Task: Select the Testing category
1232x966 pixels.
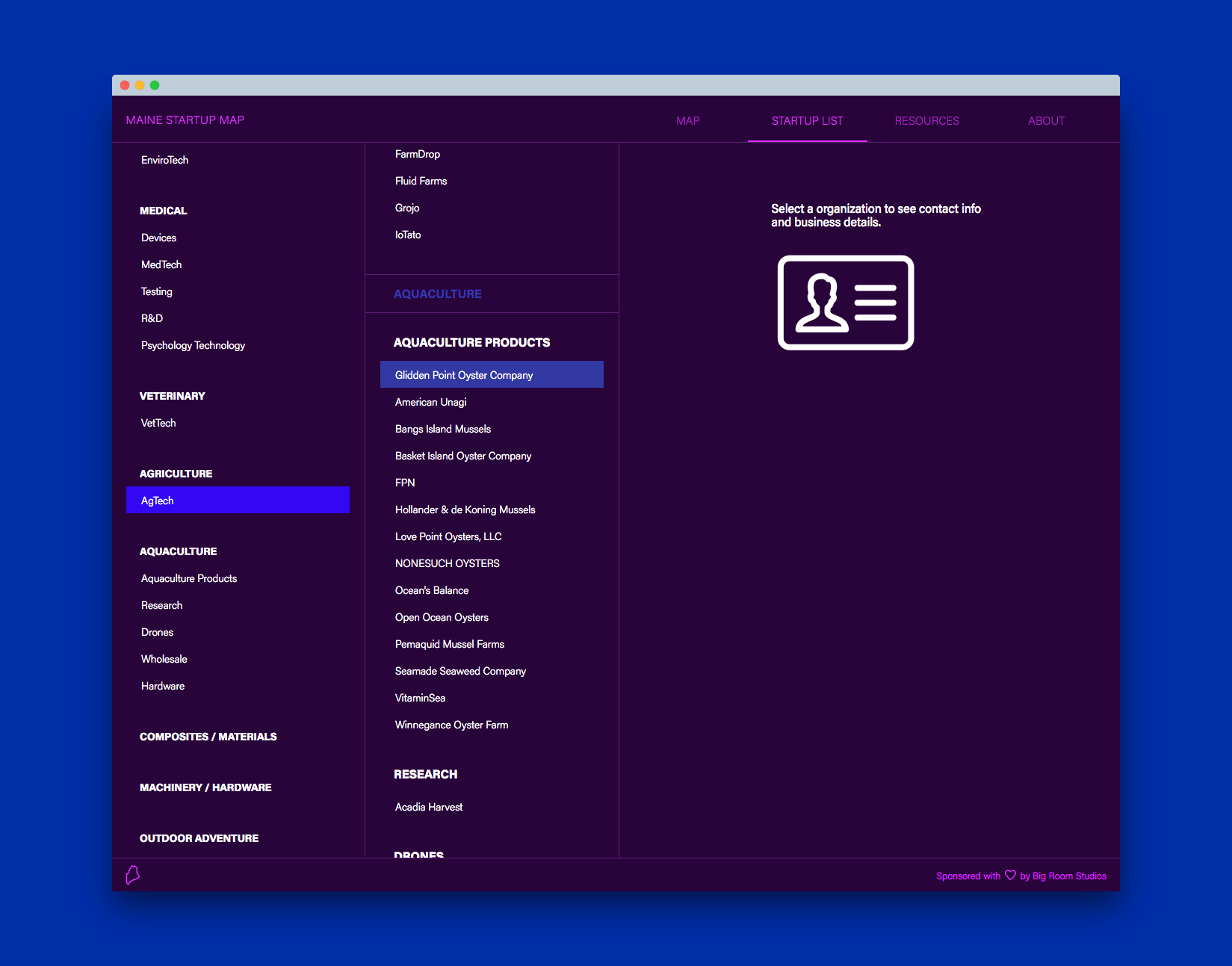Action: click(x=156, y=291)
